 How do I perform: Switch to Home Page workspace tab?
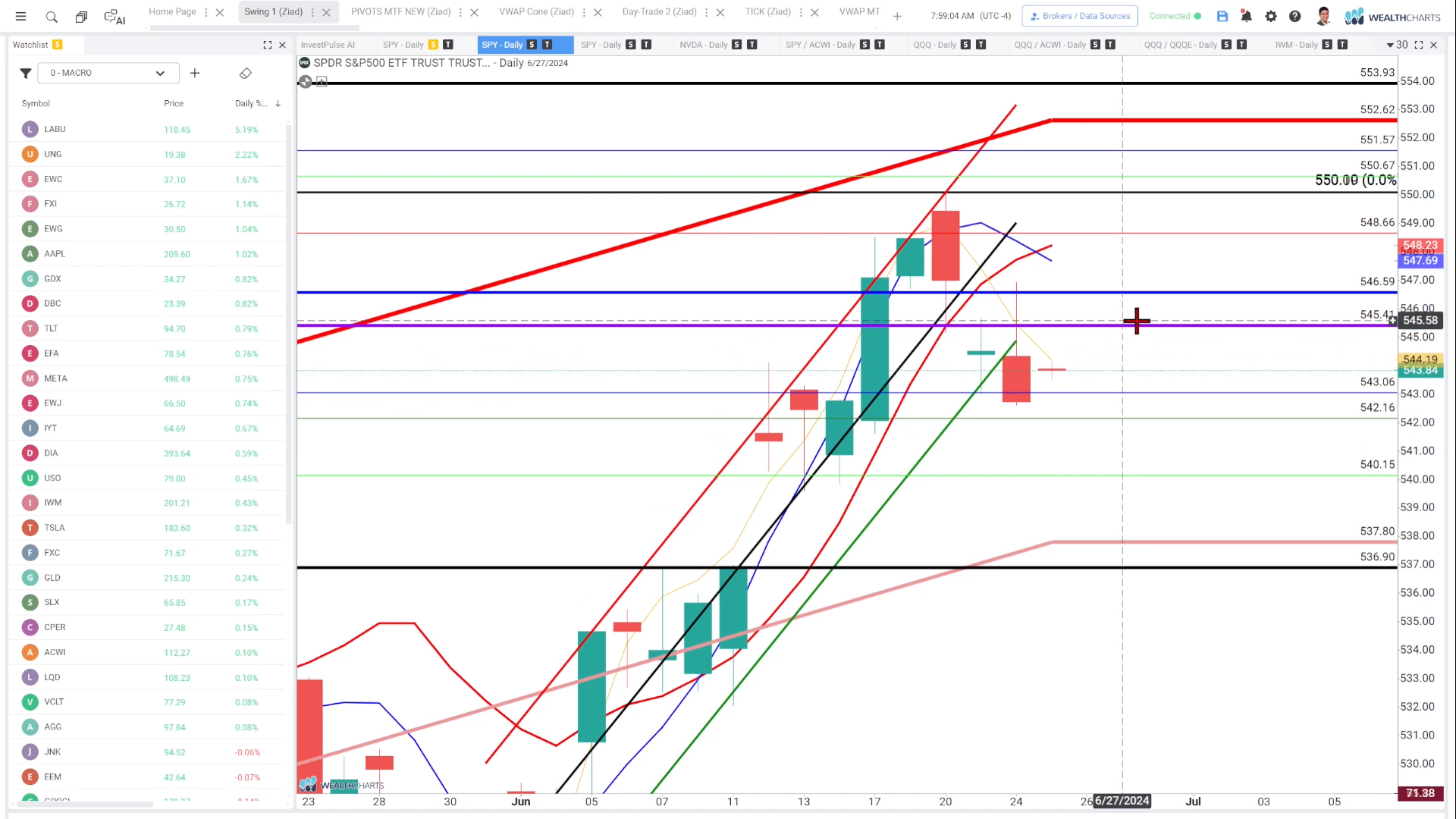tap(172, 11)
